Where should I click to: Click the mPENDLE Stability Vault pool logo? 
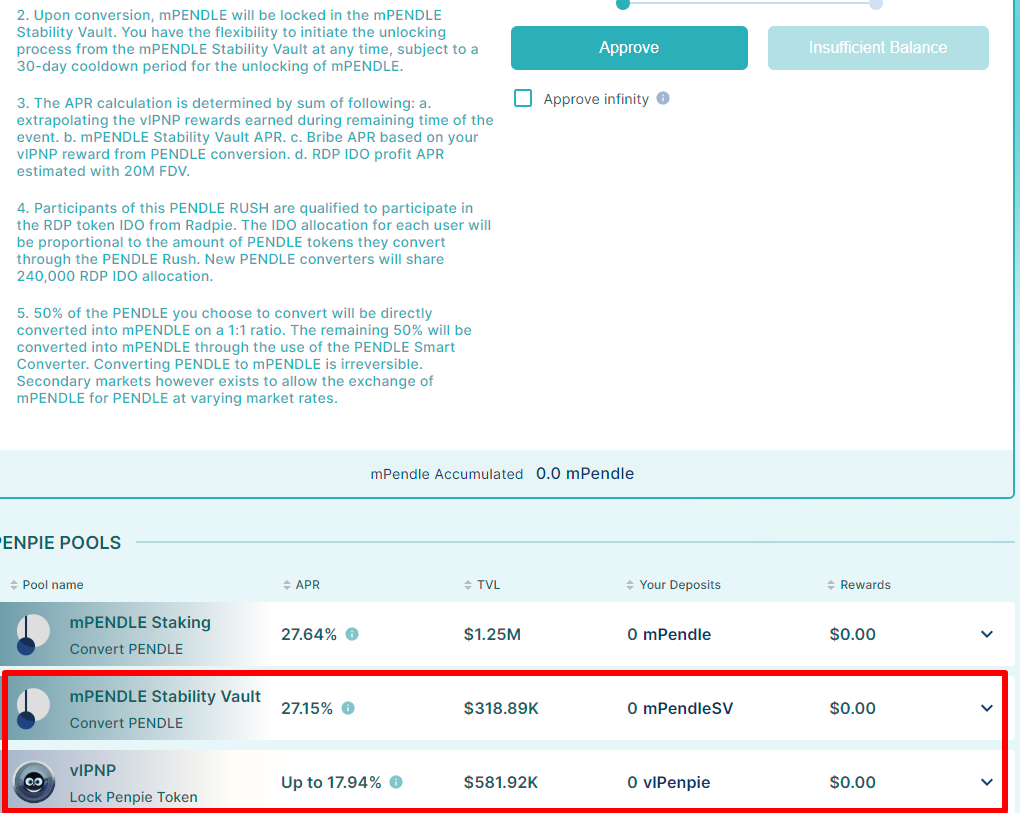33,708
